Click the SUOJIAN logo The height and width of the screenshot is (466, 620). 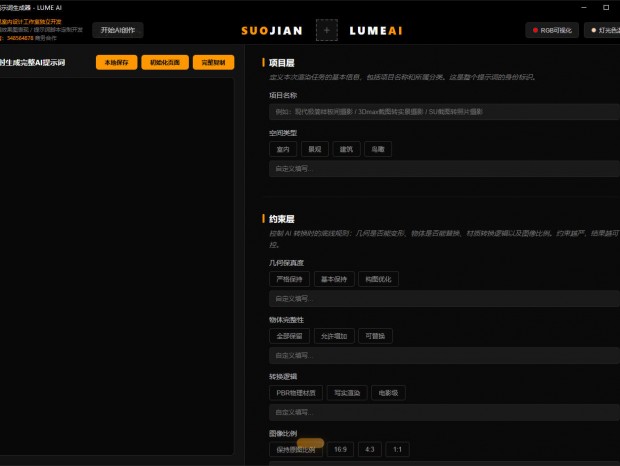click(x=272, y=31)
